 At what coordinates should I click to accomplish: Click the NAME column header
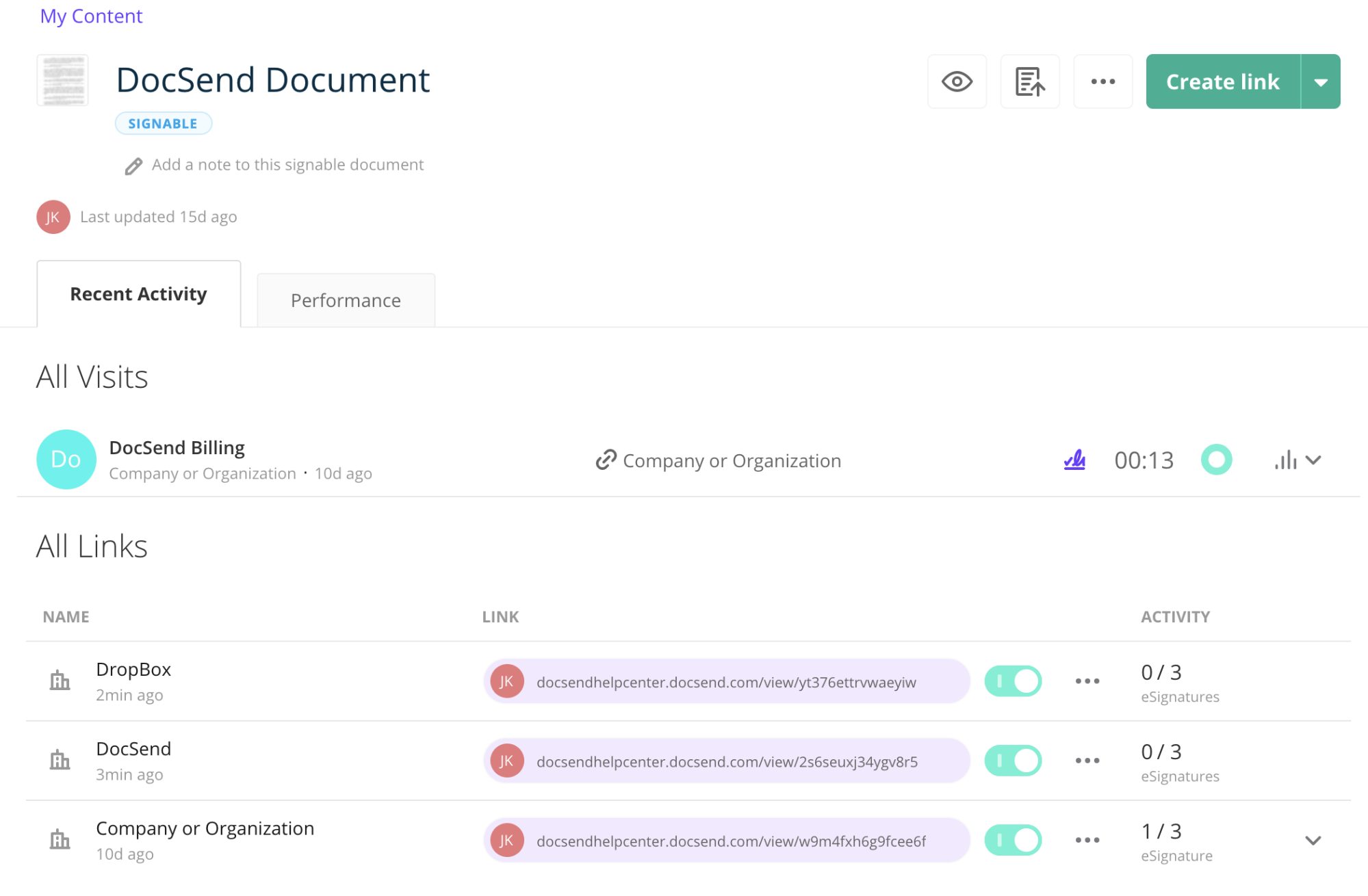66,617
